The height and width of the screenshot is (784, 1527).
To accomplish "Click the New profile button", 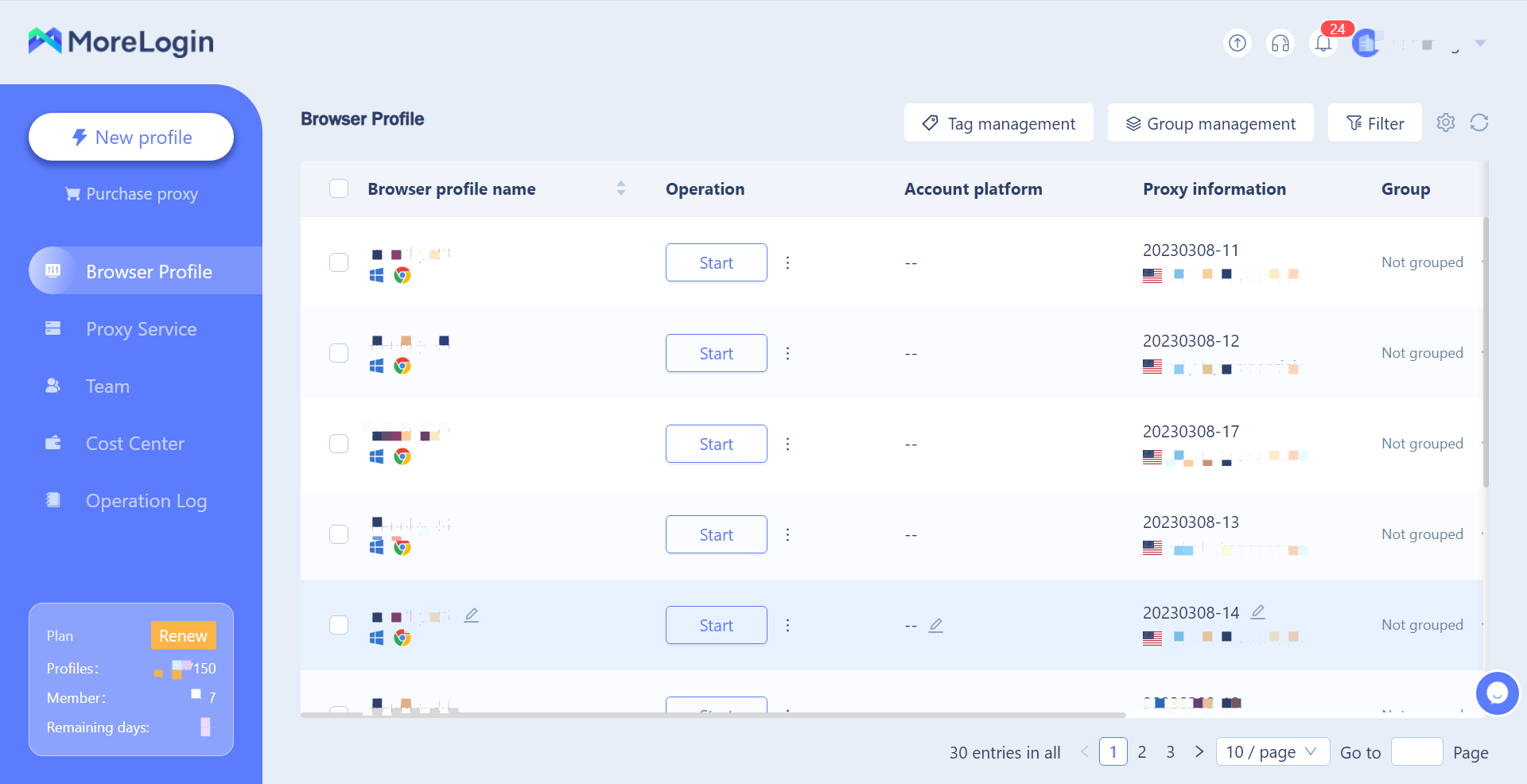I will coord(131,137).
